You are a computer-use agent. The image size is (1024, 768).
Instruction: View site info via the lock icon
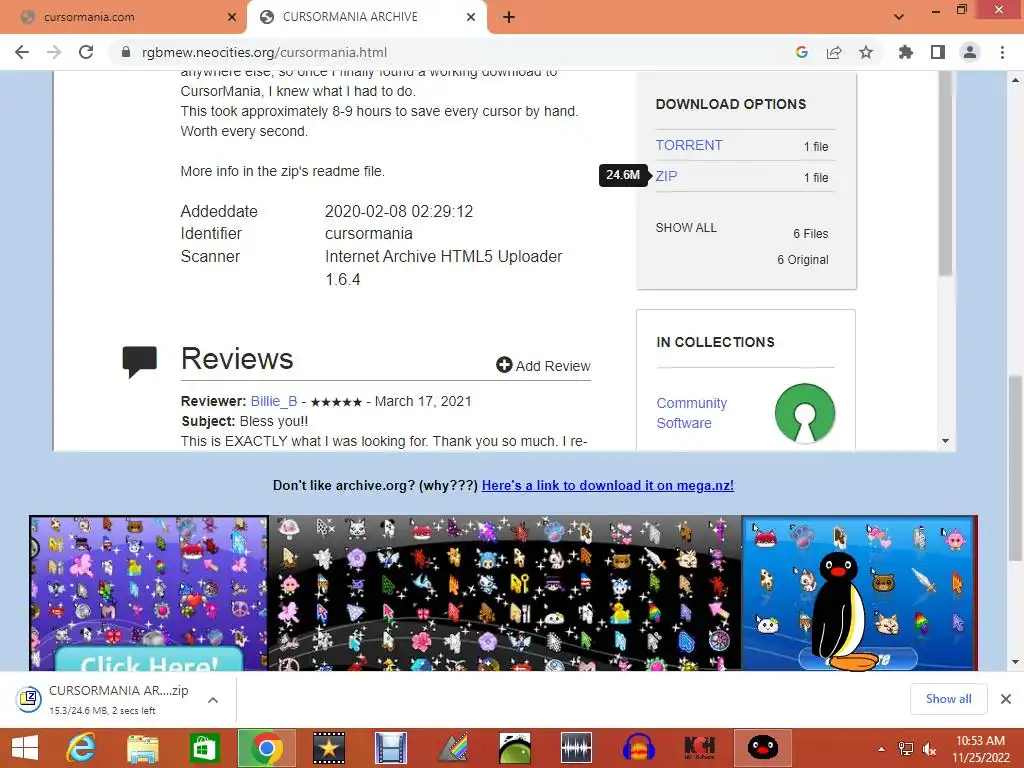126,52
